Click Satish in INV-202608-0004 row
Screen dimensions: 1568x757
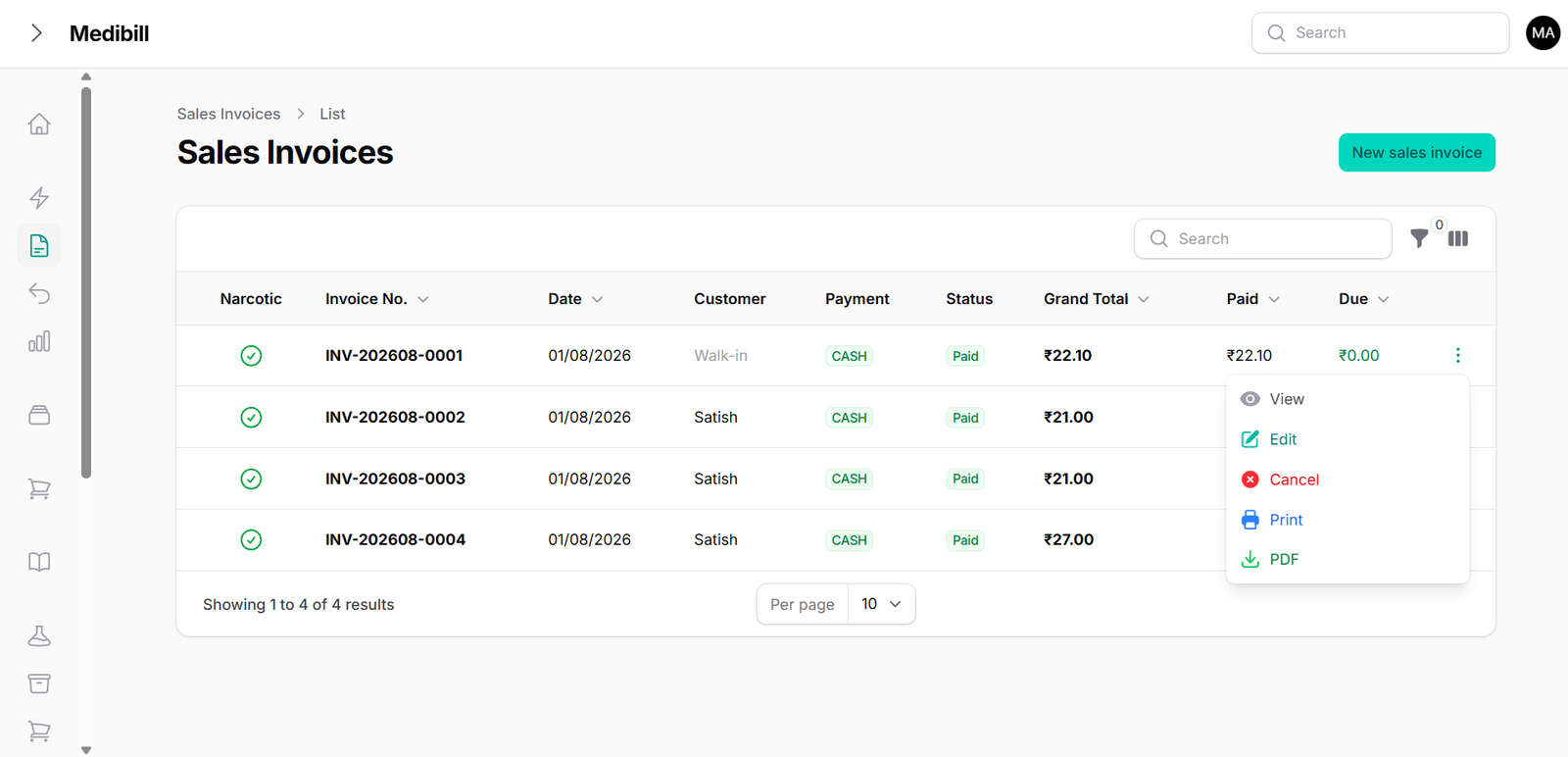[715, 540]
